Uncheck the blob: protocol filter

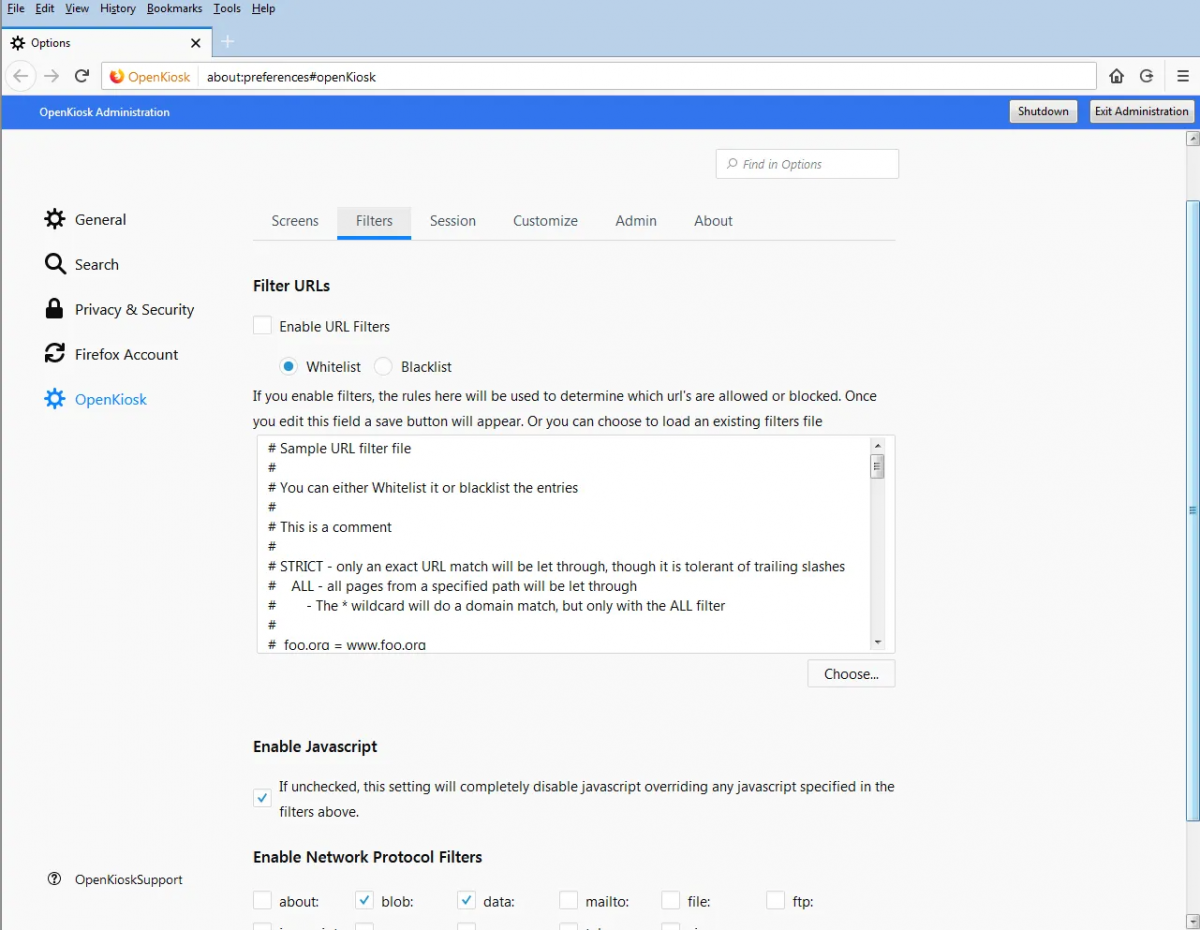pos(364,900)
